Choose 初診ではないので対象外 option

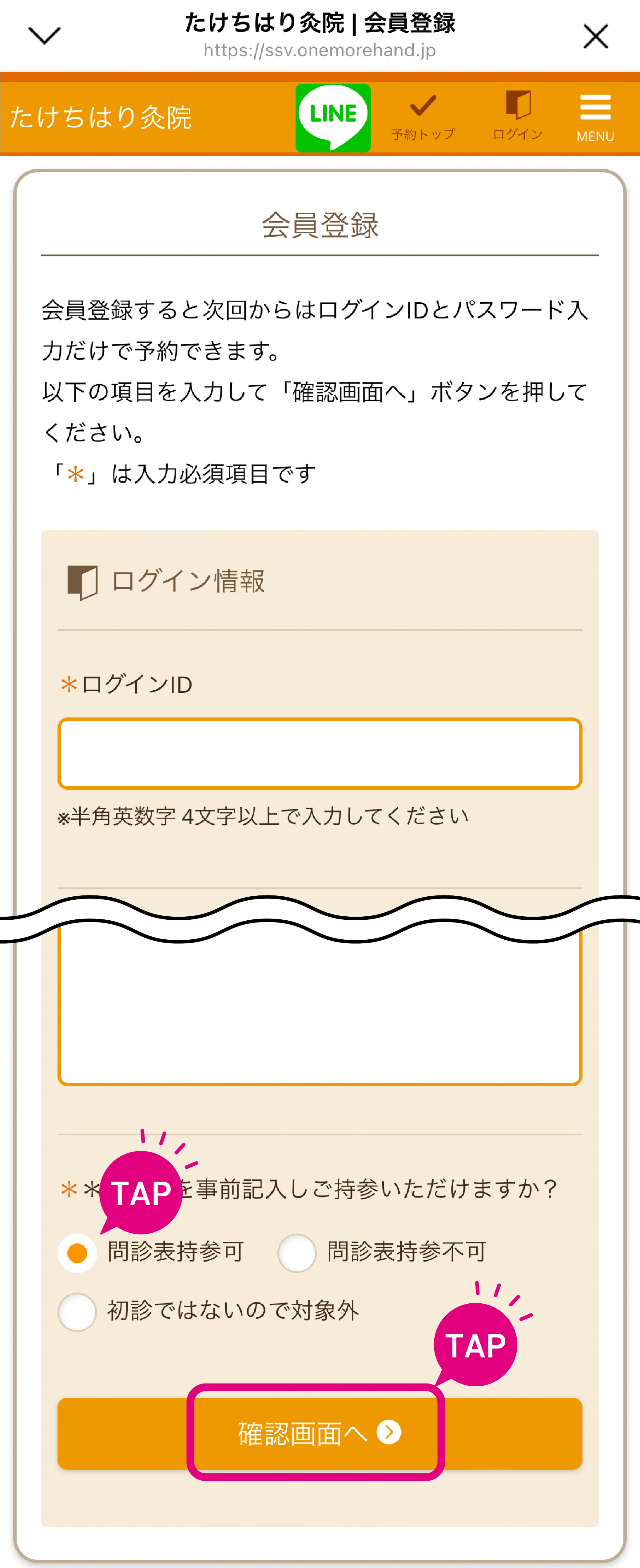click(77, 1312)
